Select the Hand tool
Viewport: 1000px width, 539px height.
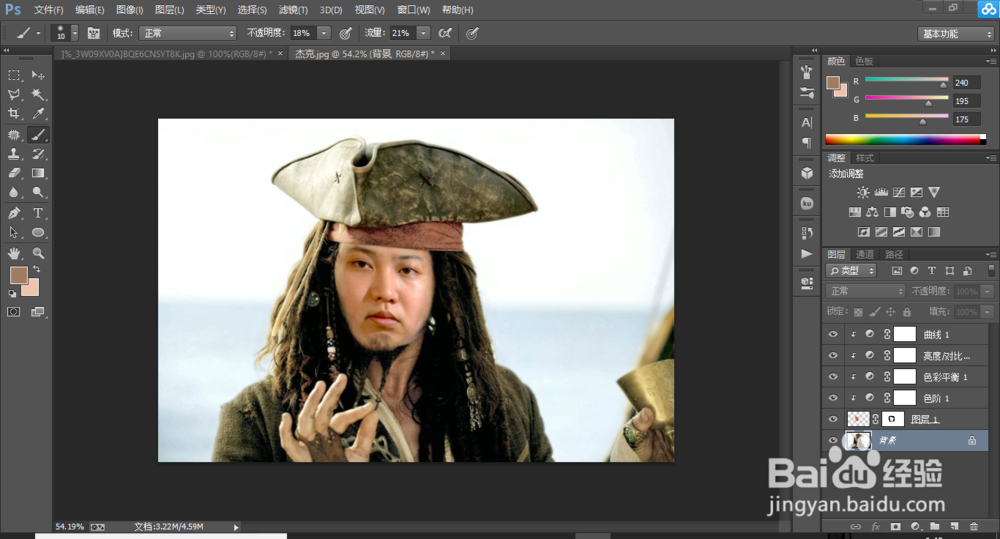coord(13,253)
